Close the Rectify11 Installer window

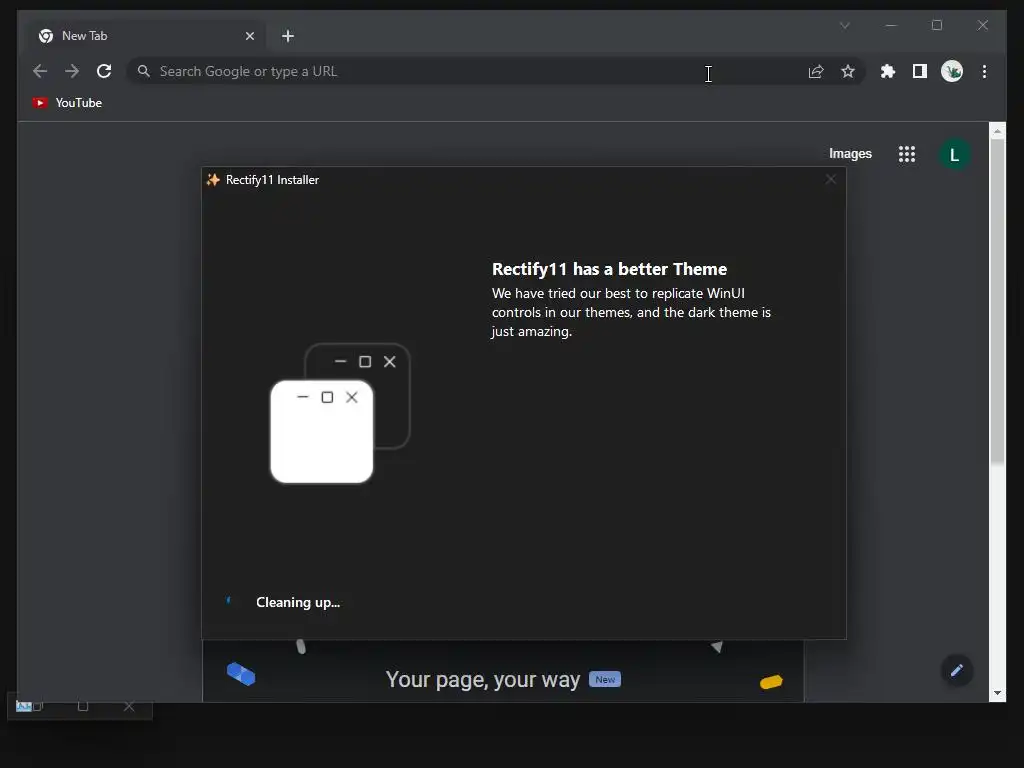point(831,179)
